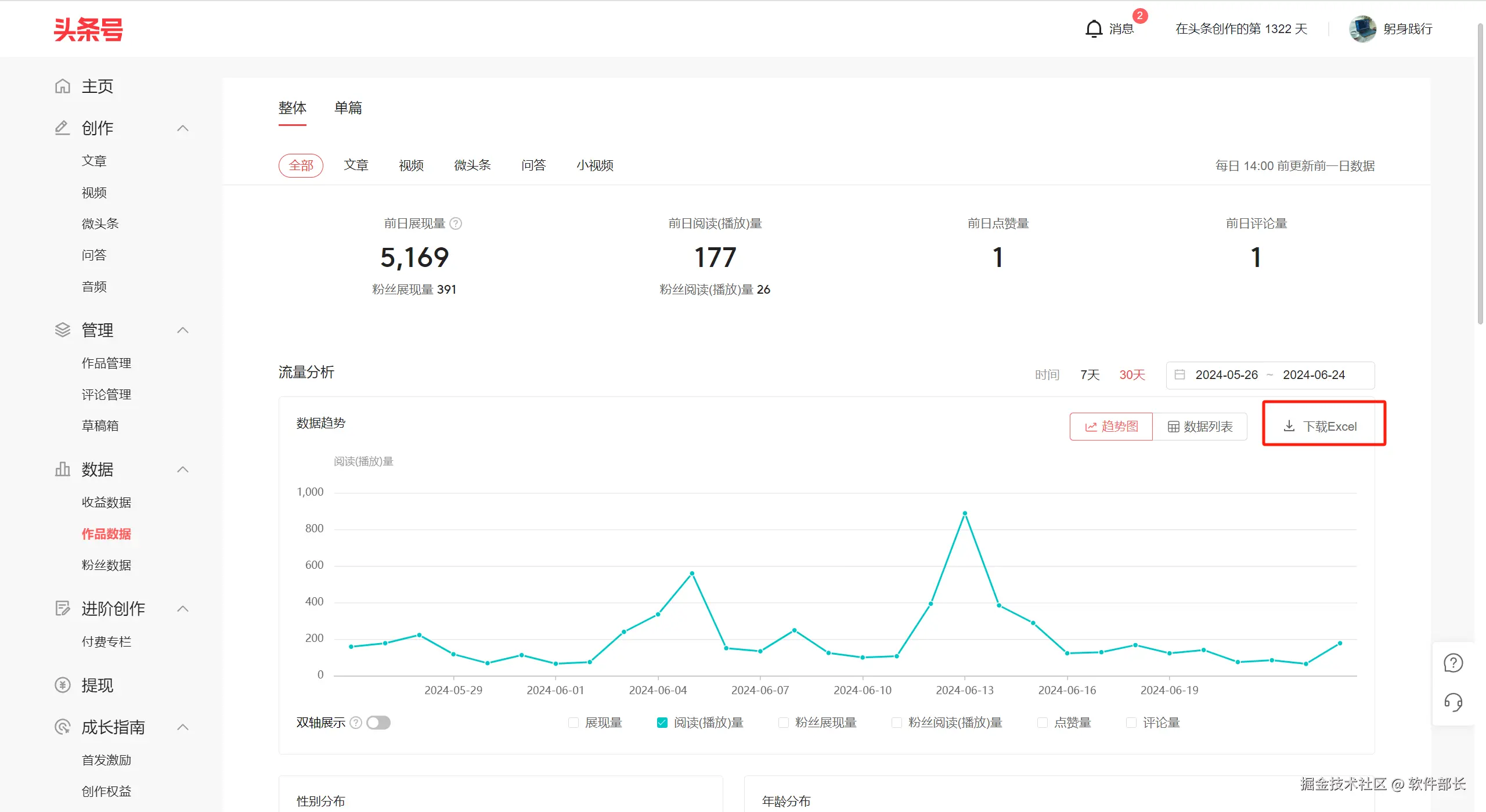The width and height of the screenshot is (1486, 812).
Task: Select the 微头条 content filter tab
Action: pos(472,165)
